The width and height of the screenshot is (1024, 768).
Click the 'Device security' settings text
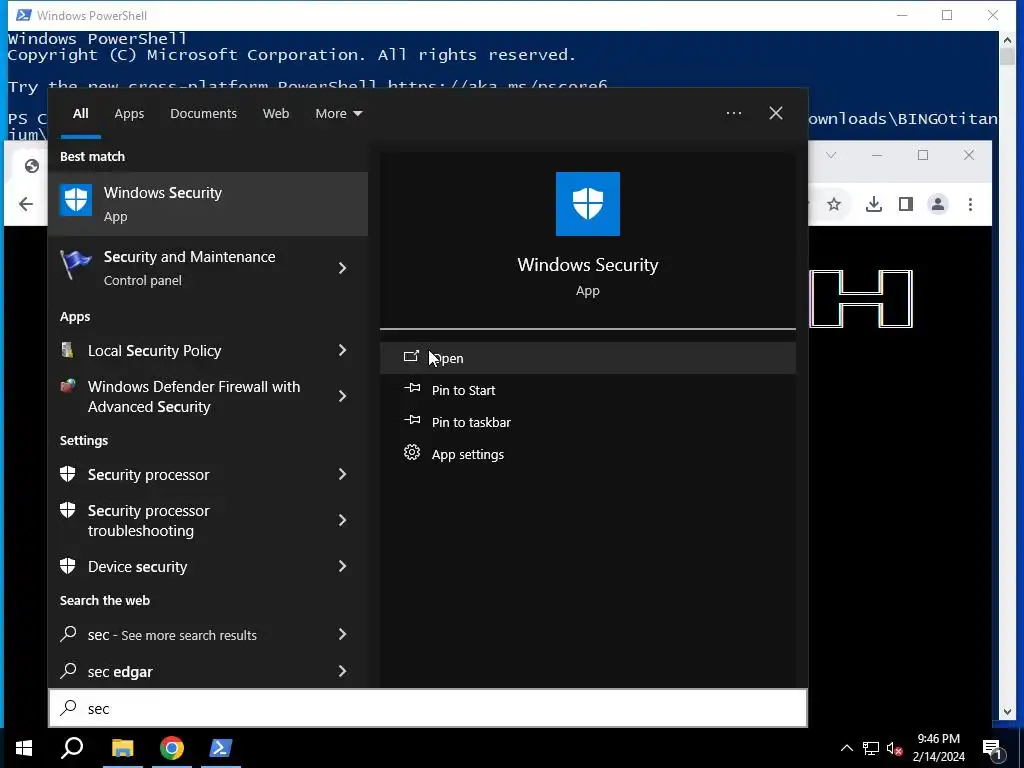pyautogui.click(x=137, y=566)
